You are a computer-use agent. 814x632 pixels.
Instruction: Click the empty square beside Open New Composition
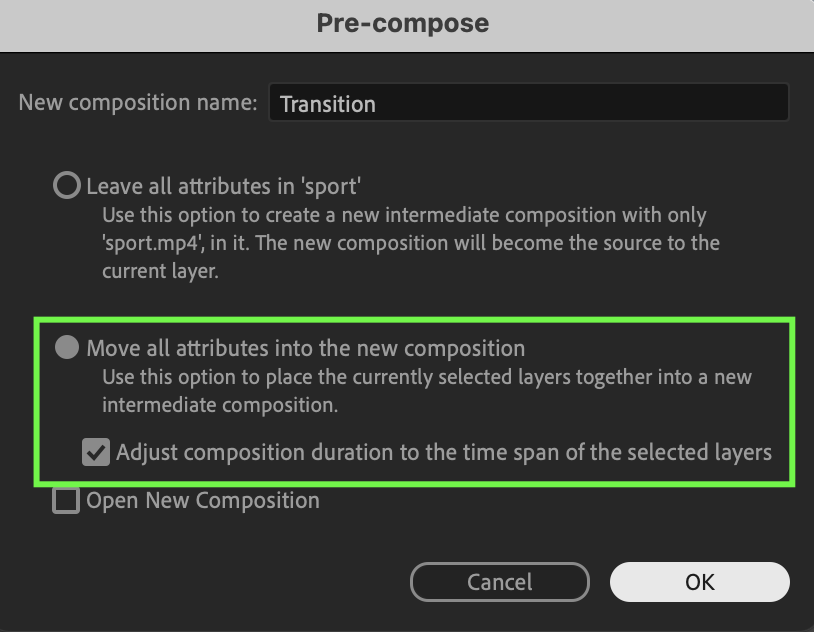[x=66, y=501]
